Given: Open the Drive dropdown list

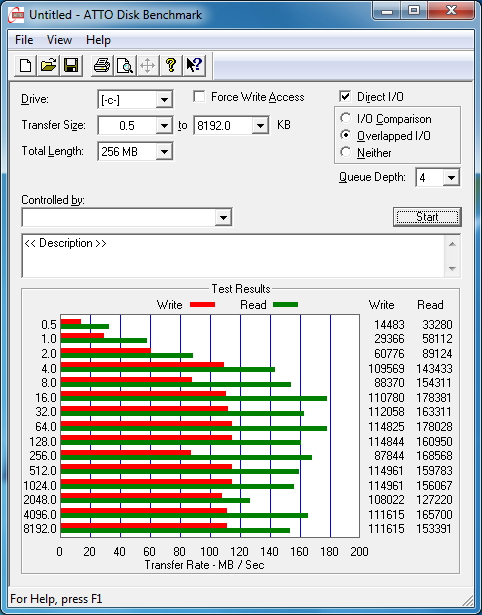Looking at the screenshot, I should point(164,100).
